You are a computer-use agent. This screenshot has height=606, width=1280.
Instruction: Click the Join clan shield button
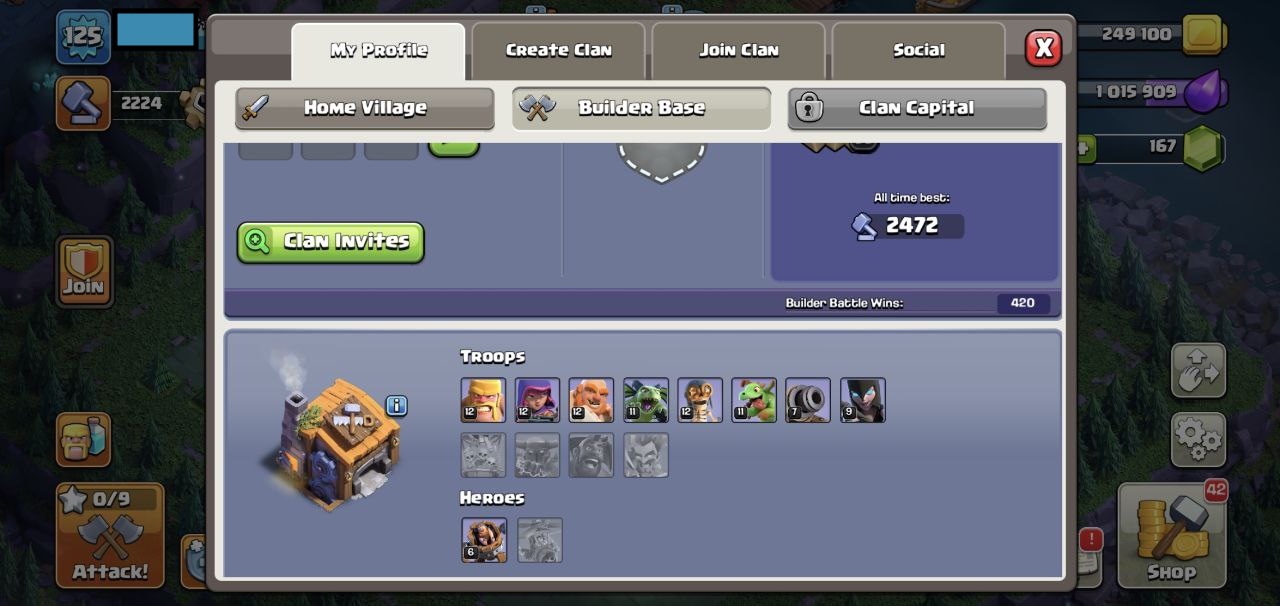point(84,271)
